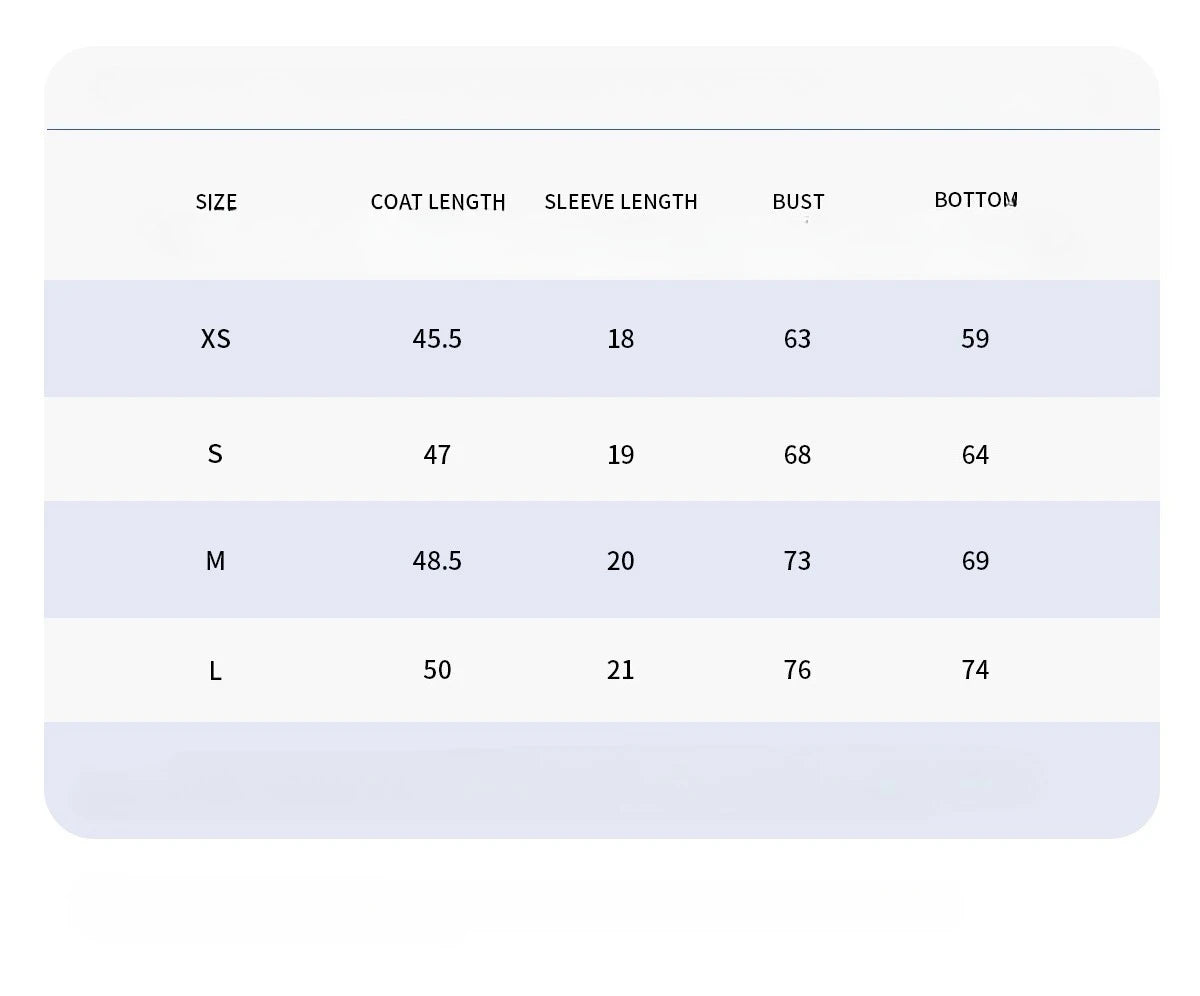
Task: Click the 45.5 coat length value
Action: tap(437, 339)
